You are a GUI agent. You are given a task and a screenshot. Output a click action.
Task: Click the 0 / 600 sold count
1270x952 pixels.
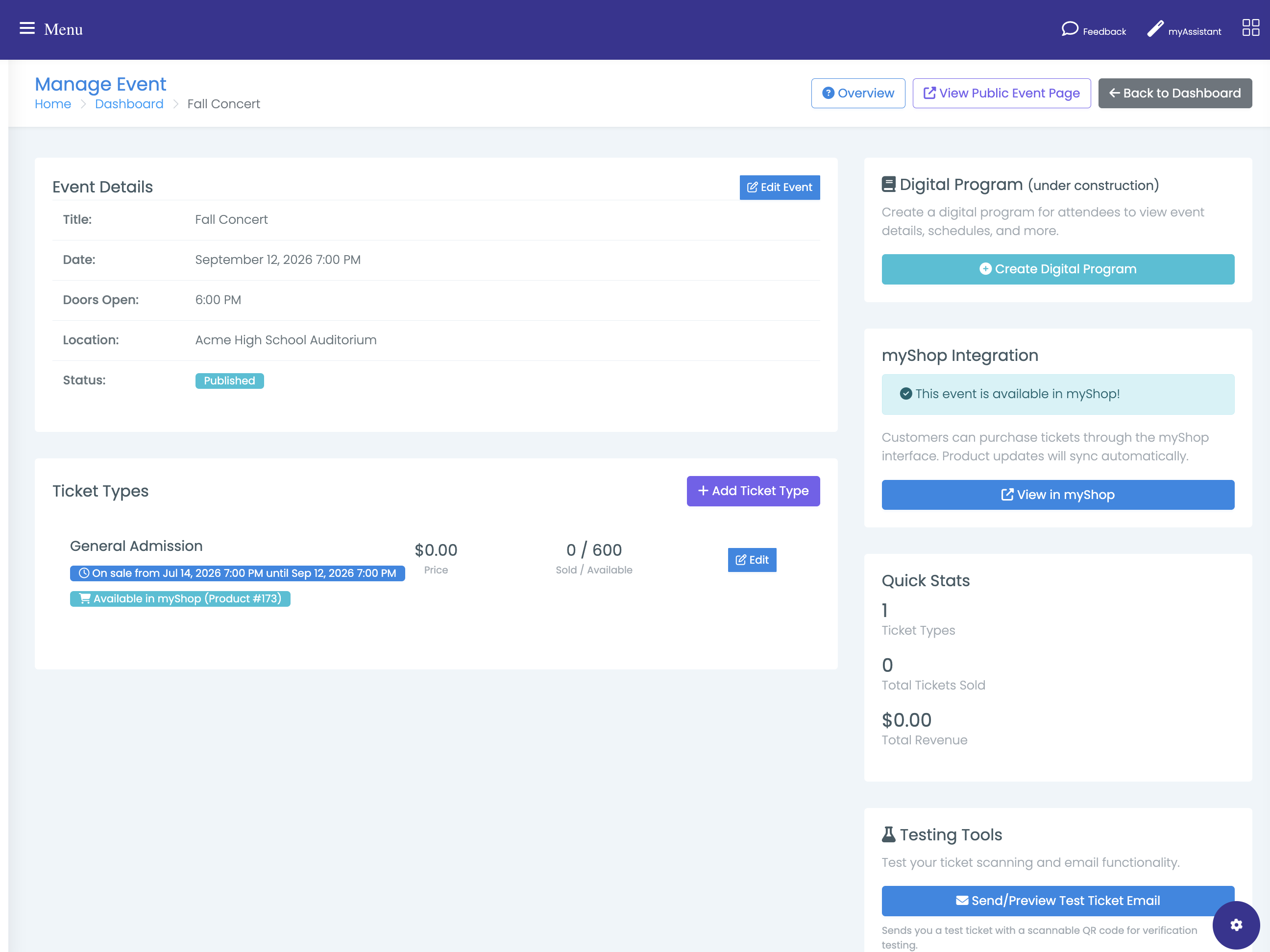click(x=594, y=550)
